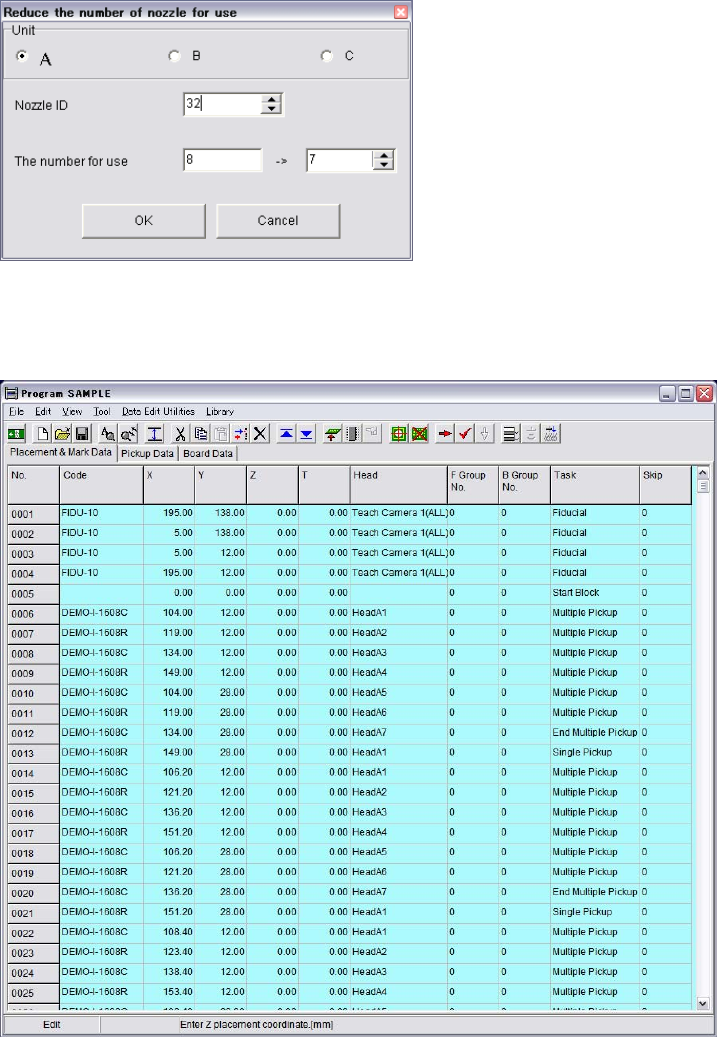Click the Copy icon in toolbar
This screenshot has height=1037, width=717.
(x=201, y=433)
